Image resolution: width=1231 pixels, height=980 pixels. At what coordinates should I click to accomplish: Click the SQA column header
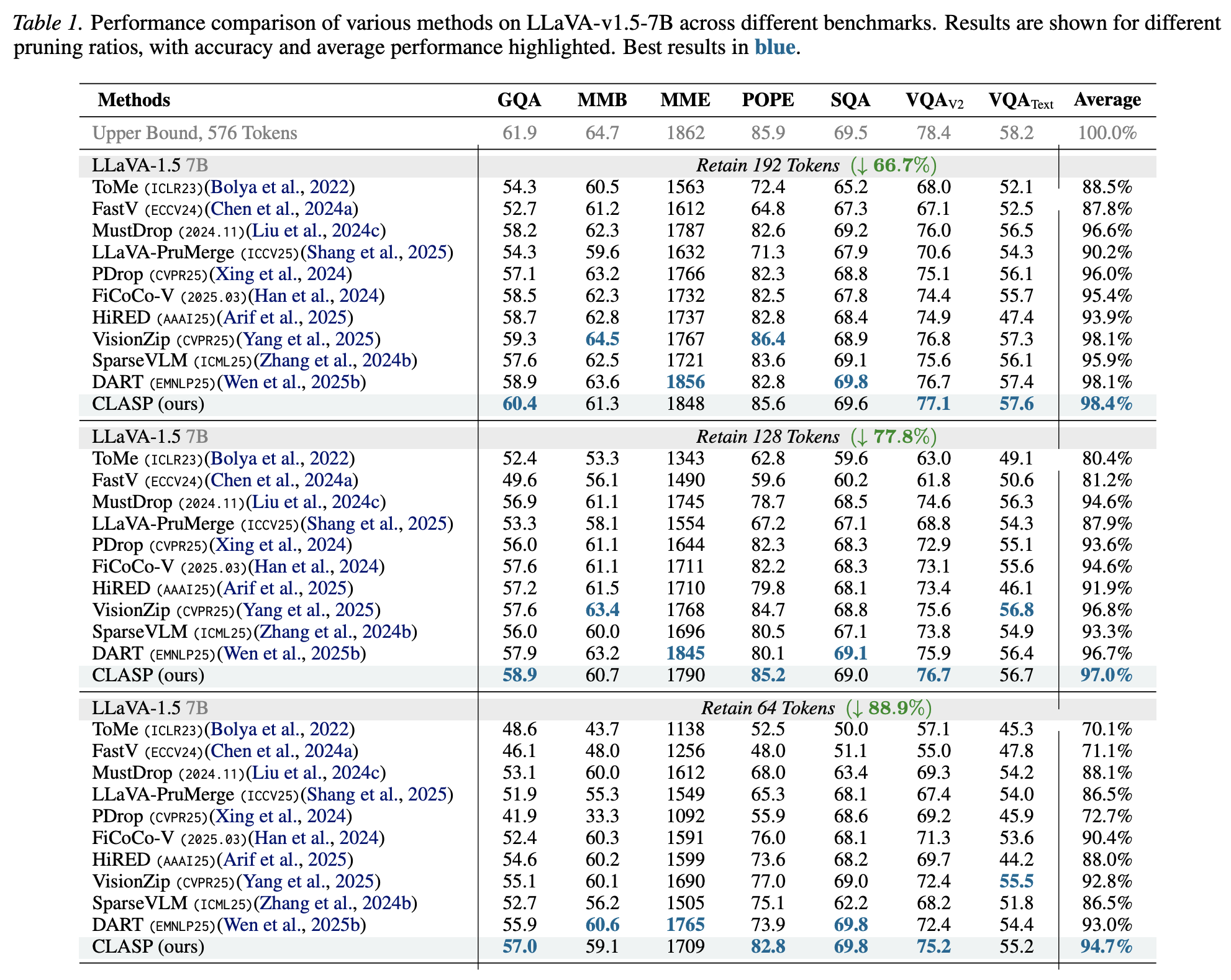click(850, 100)
